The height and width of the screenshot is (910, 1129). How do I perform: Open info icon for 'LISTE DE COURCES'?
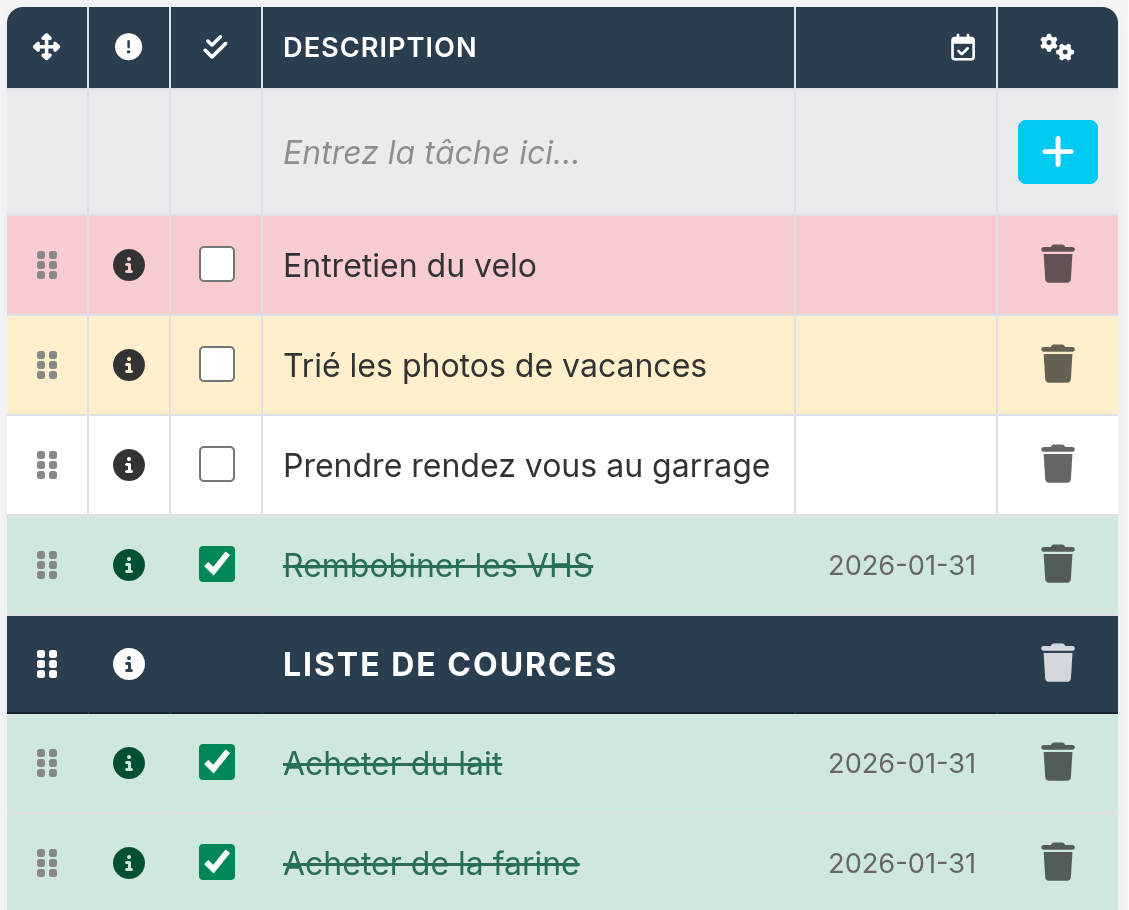click(x=128, y=664)
